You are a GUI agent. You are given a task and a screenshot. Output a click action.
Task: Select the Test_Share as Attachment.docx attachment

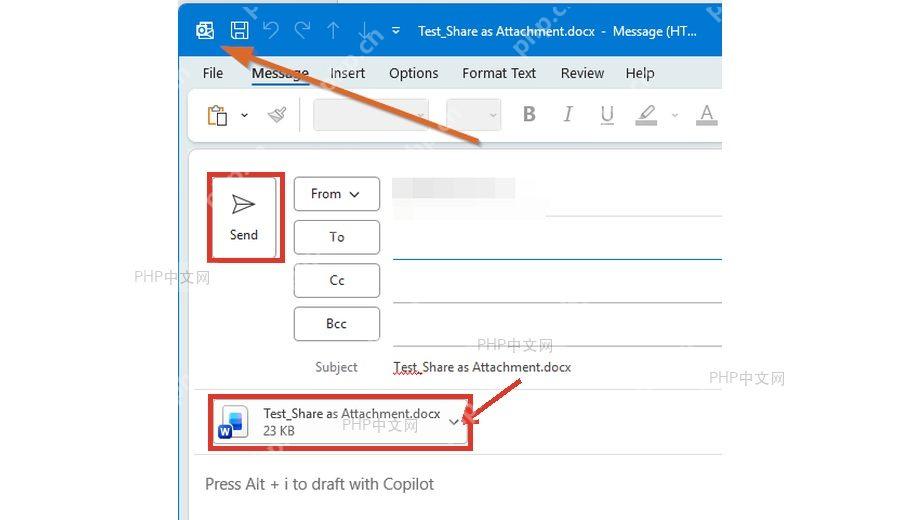[x=340, y=422]
